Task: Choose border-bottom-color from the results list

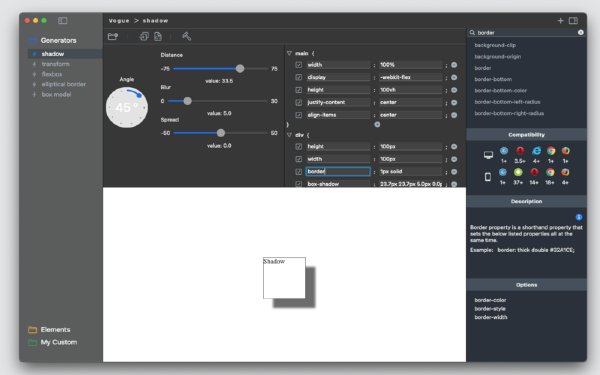Action: tap(501, 91)
